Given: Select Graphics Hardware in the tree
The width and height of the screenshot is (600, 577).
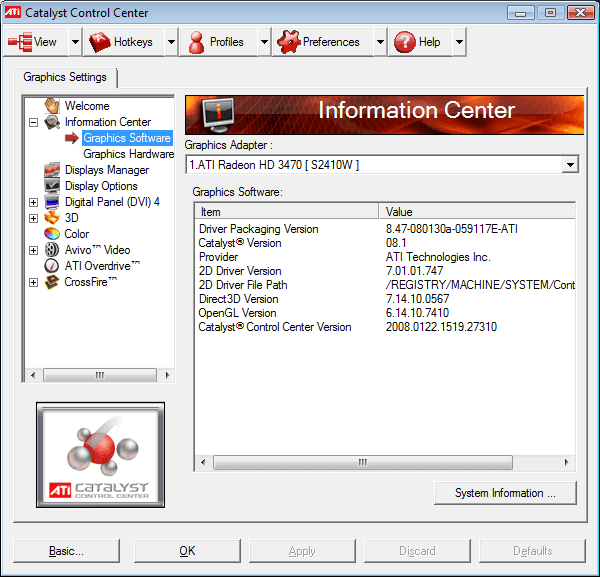Looking at the screenshot, I should [129, 154].
